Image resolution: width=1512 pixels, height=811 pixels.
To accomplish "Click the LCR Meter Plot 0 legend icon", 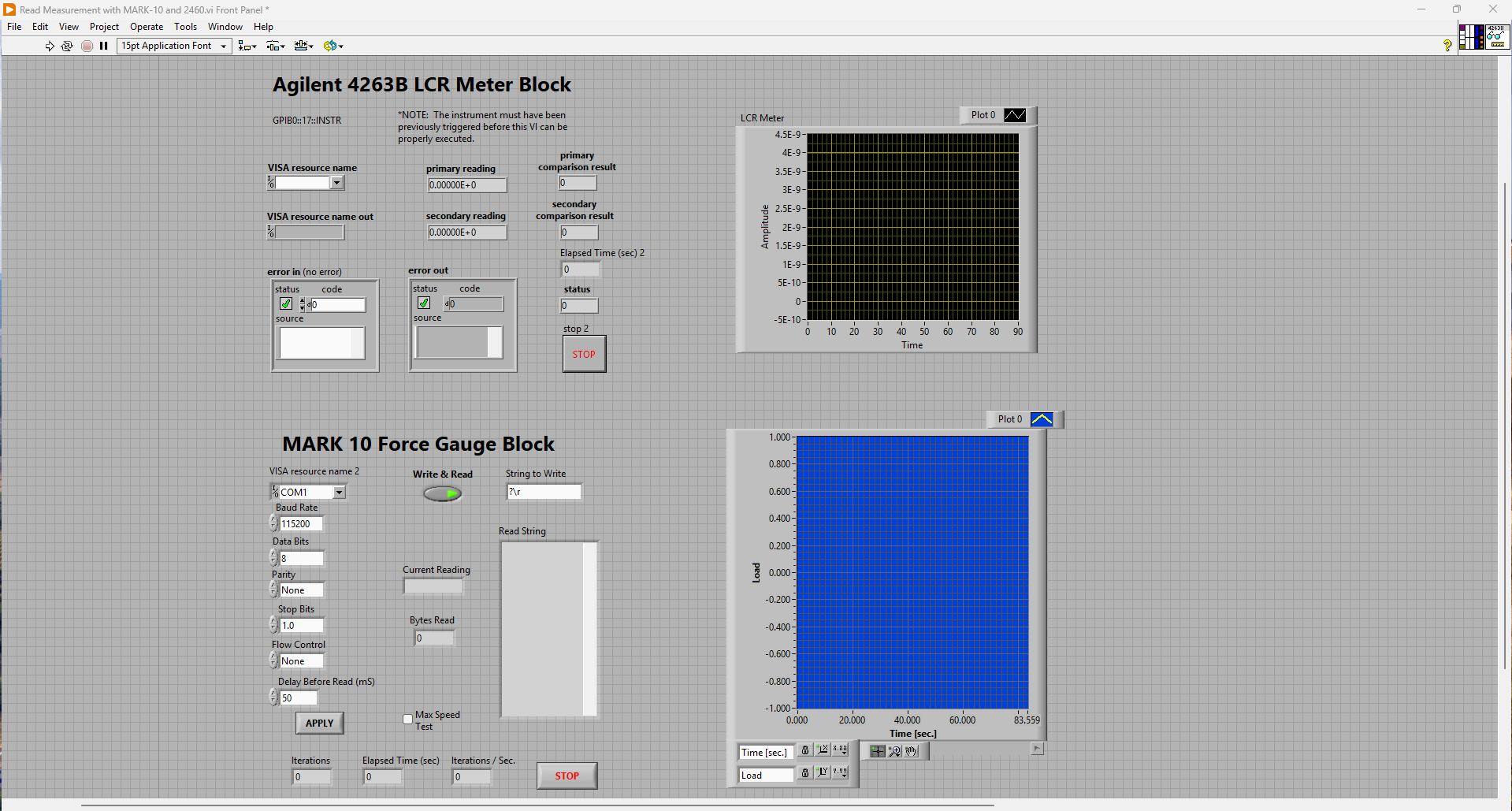I will click(1015, 115).
